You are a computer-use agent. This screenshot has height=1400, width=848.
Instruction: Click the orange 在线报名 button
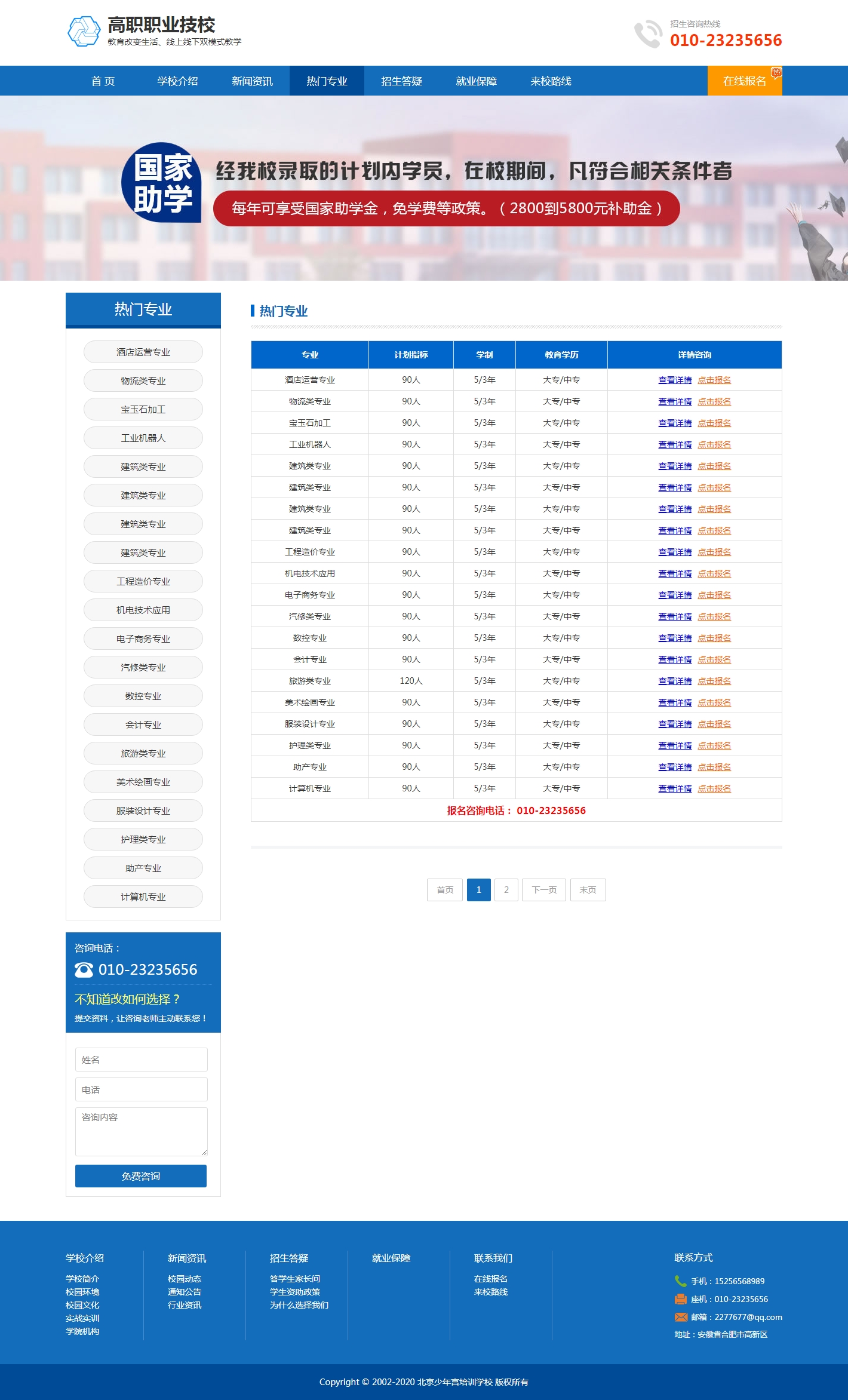click(x=745, y=81)
